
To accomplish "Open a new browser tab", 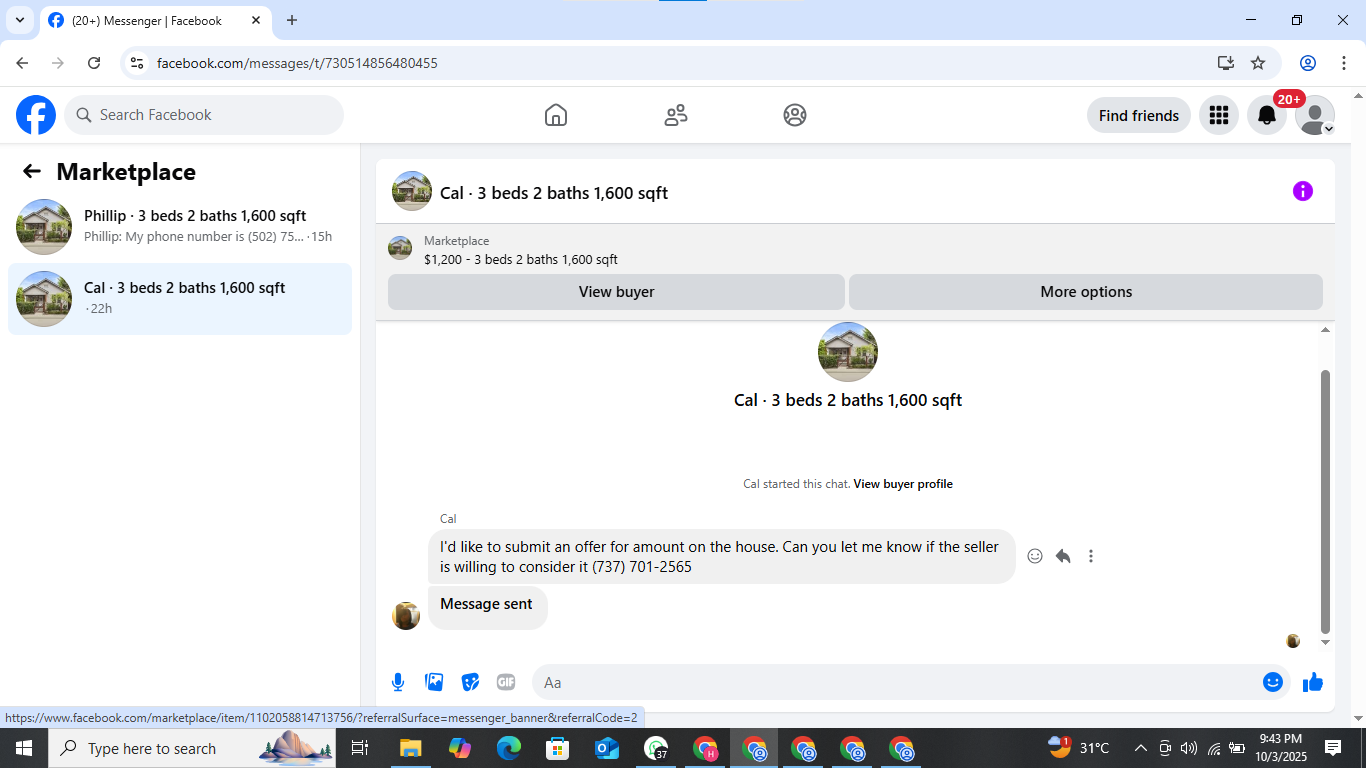I will pyautogui.click(x=292, y=20).
